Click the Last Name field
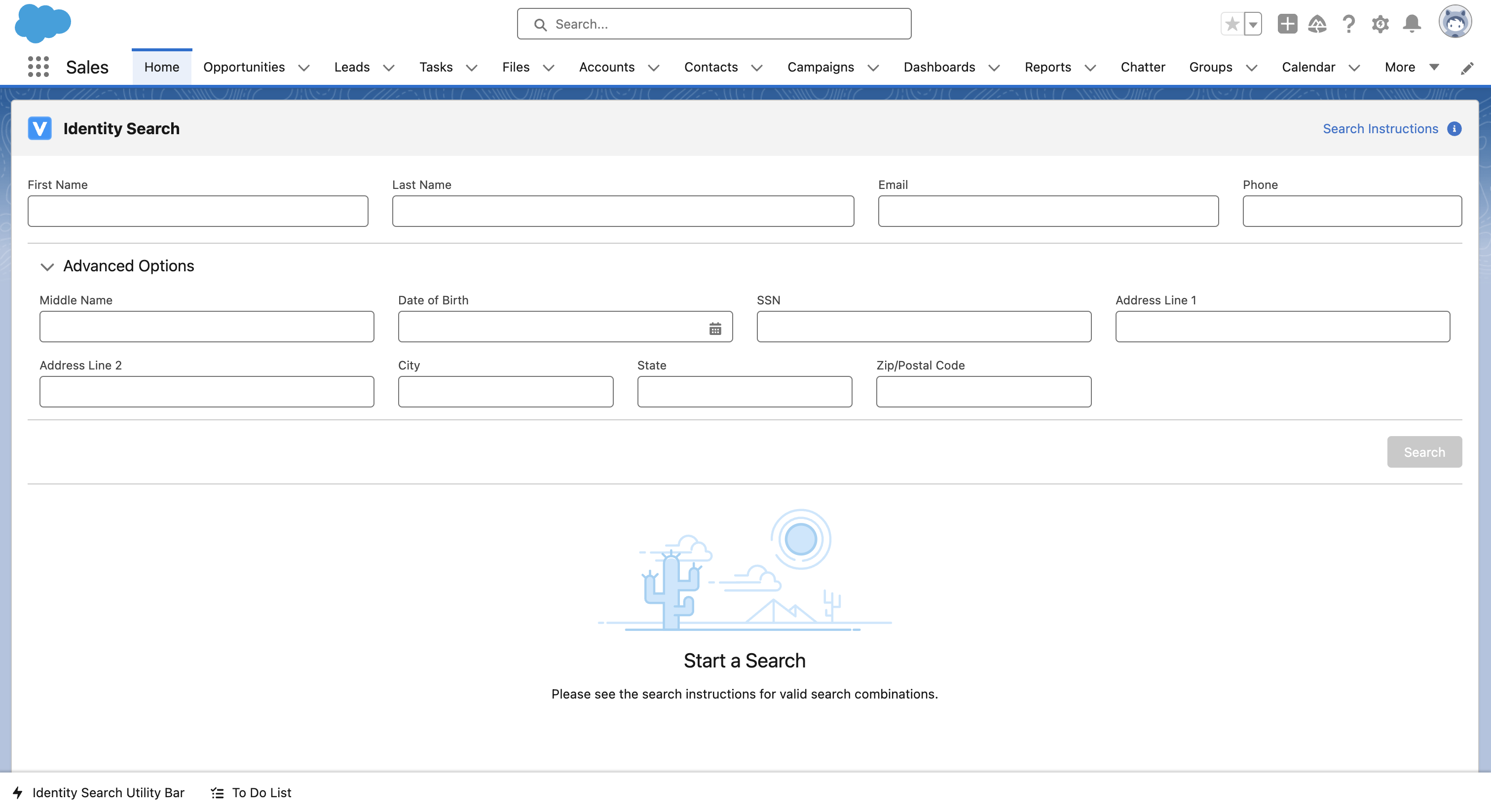Screen dimensions: 1491x812 click(x=623, y=211)
